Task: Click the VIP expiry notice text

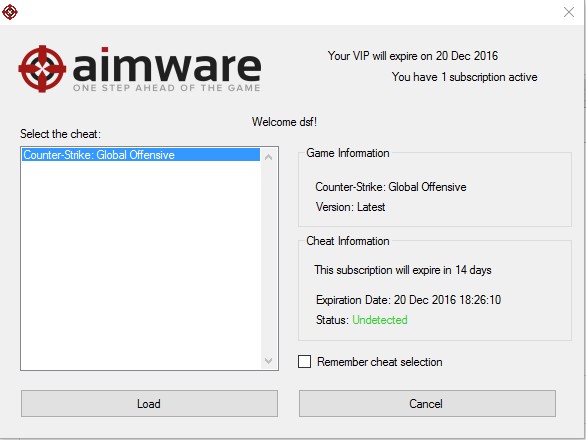Action: (413, 56)
